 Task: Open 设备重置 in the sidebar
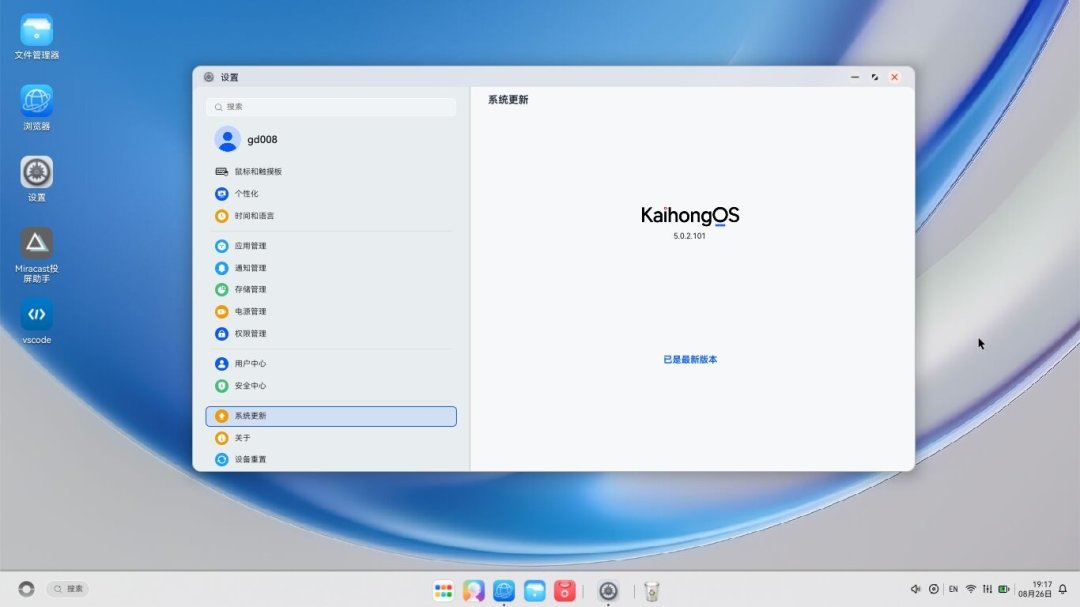pyautogui.click(x=331, y=460)
